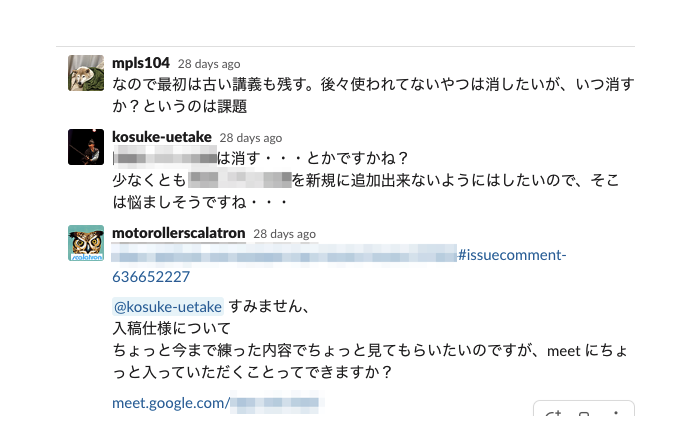The image size is (682, 444).
Task: Open the mpls104 username profile
Action: tap(141, 63)
